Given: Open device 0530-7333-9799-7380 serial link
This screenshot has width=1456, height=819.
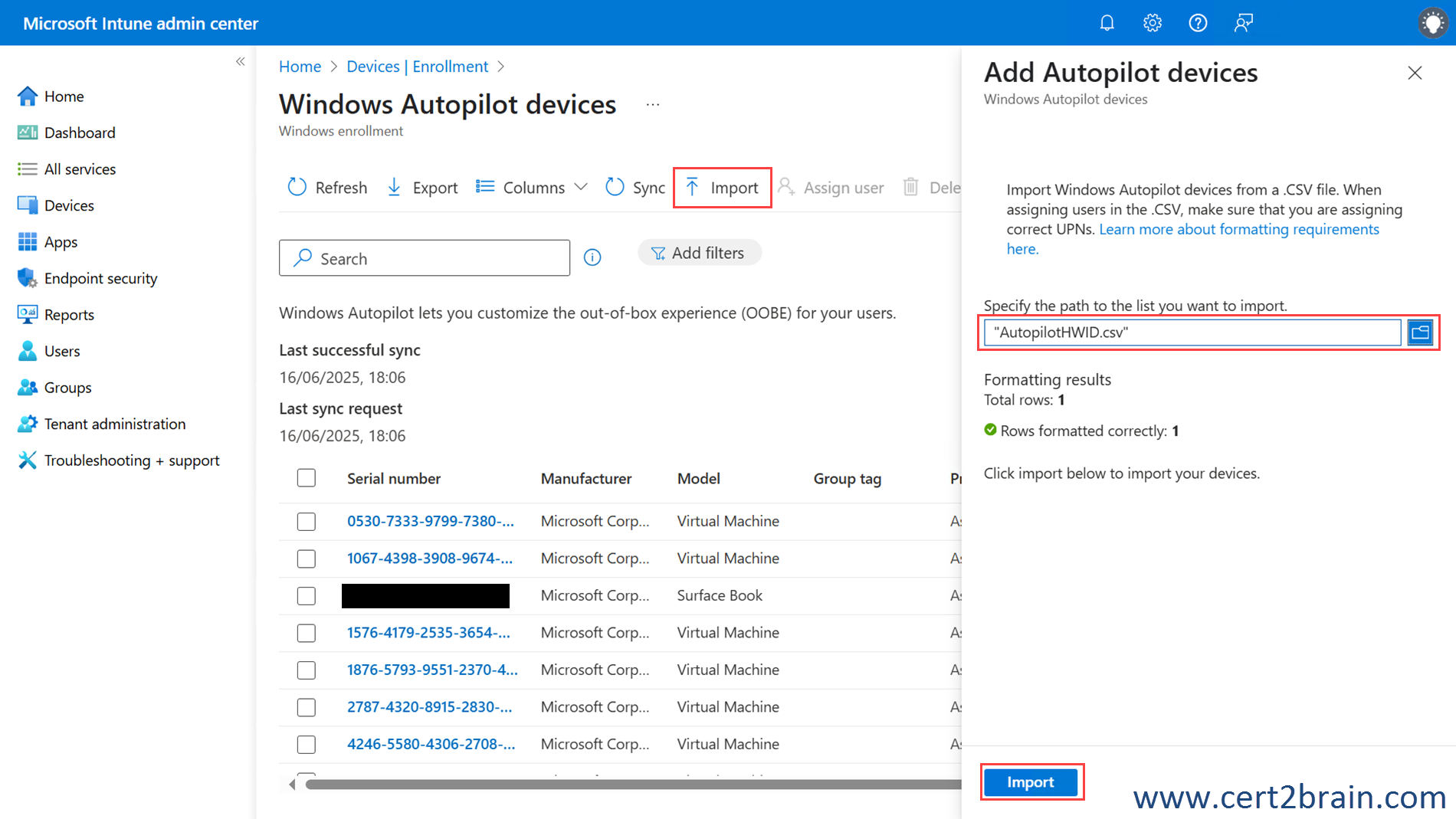Looking at the screenshot, I should point(431,521).
